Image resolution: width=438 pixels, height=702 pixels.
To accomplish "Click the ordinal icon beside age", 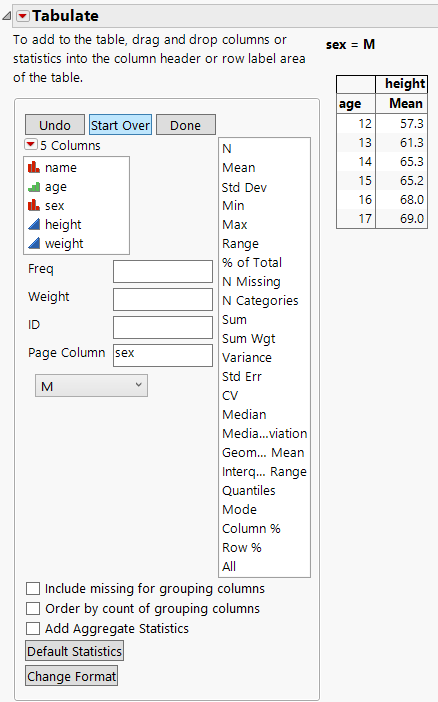I will click(34, 187).
